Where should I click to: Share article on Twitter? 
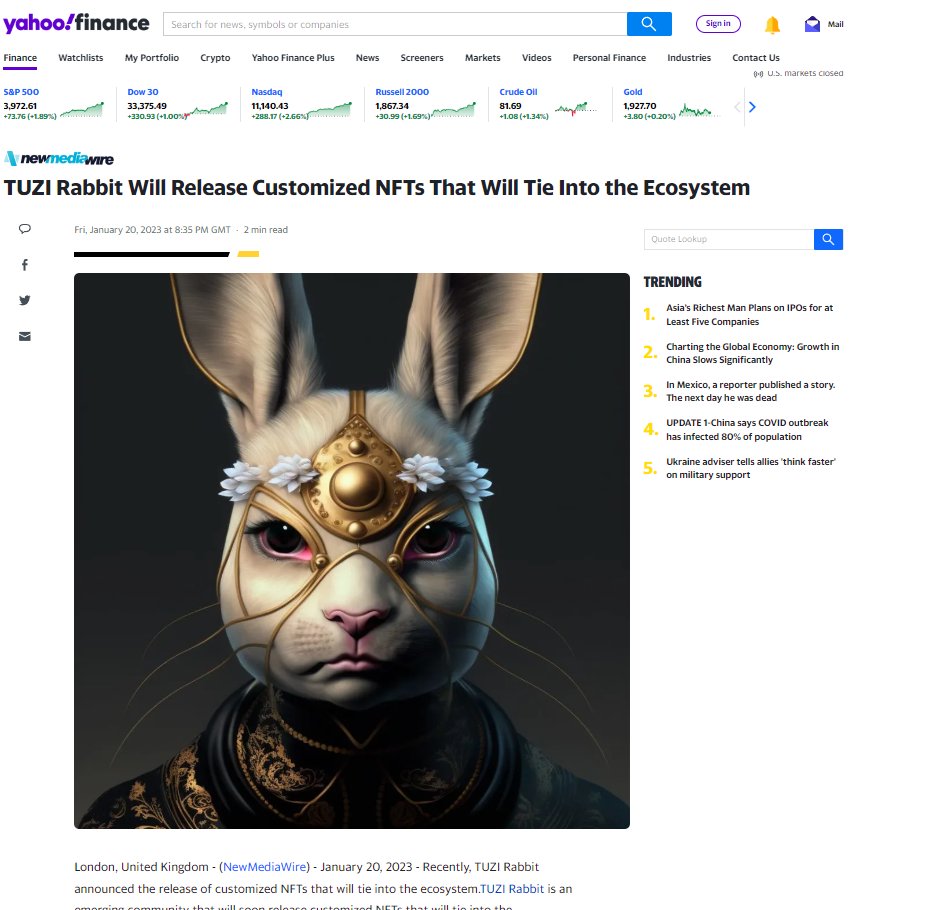point(24,301)
